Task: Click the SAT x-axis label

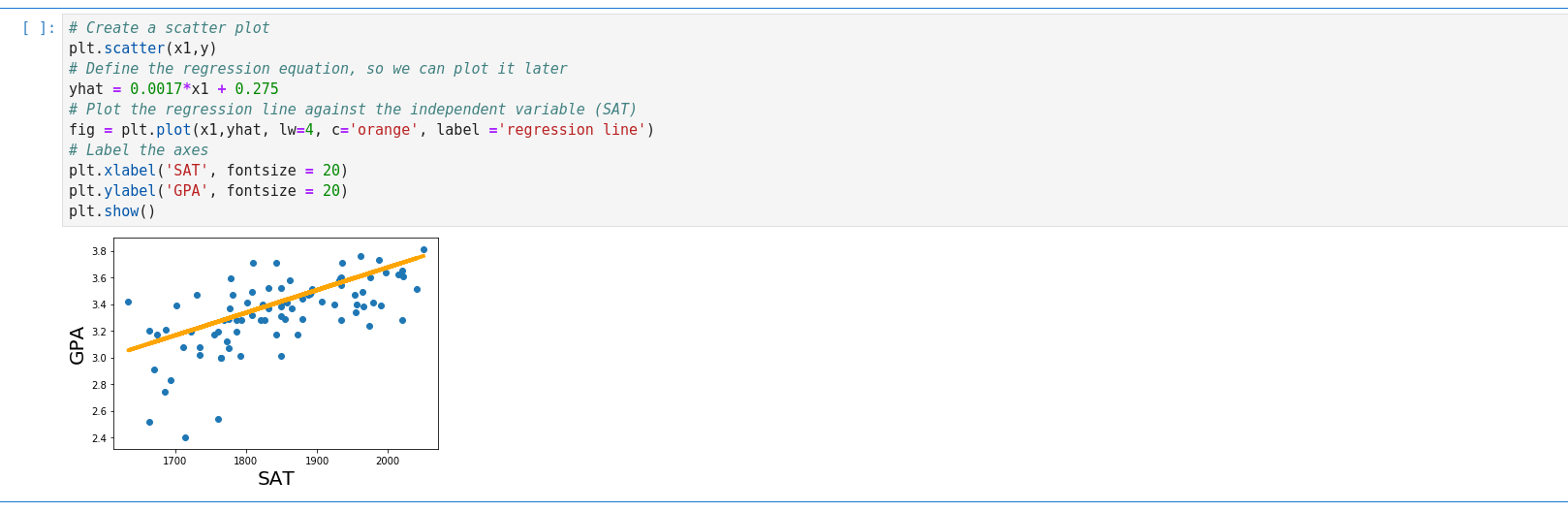Action: (276, 479)
